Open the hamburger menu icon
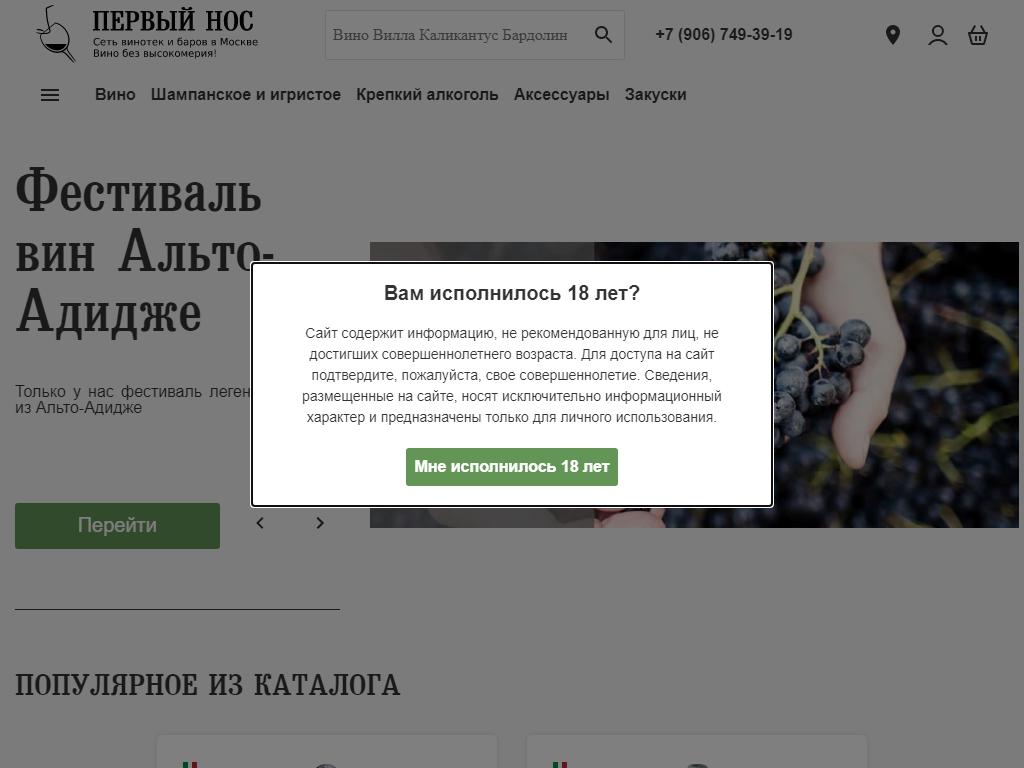 (50, 95)
